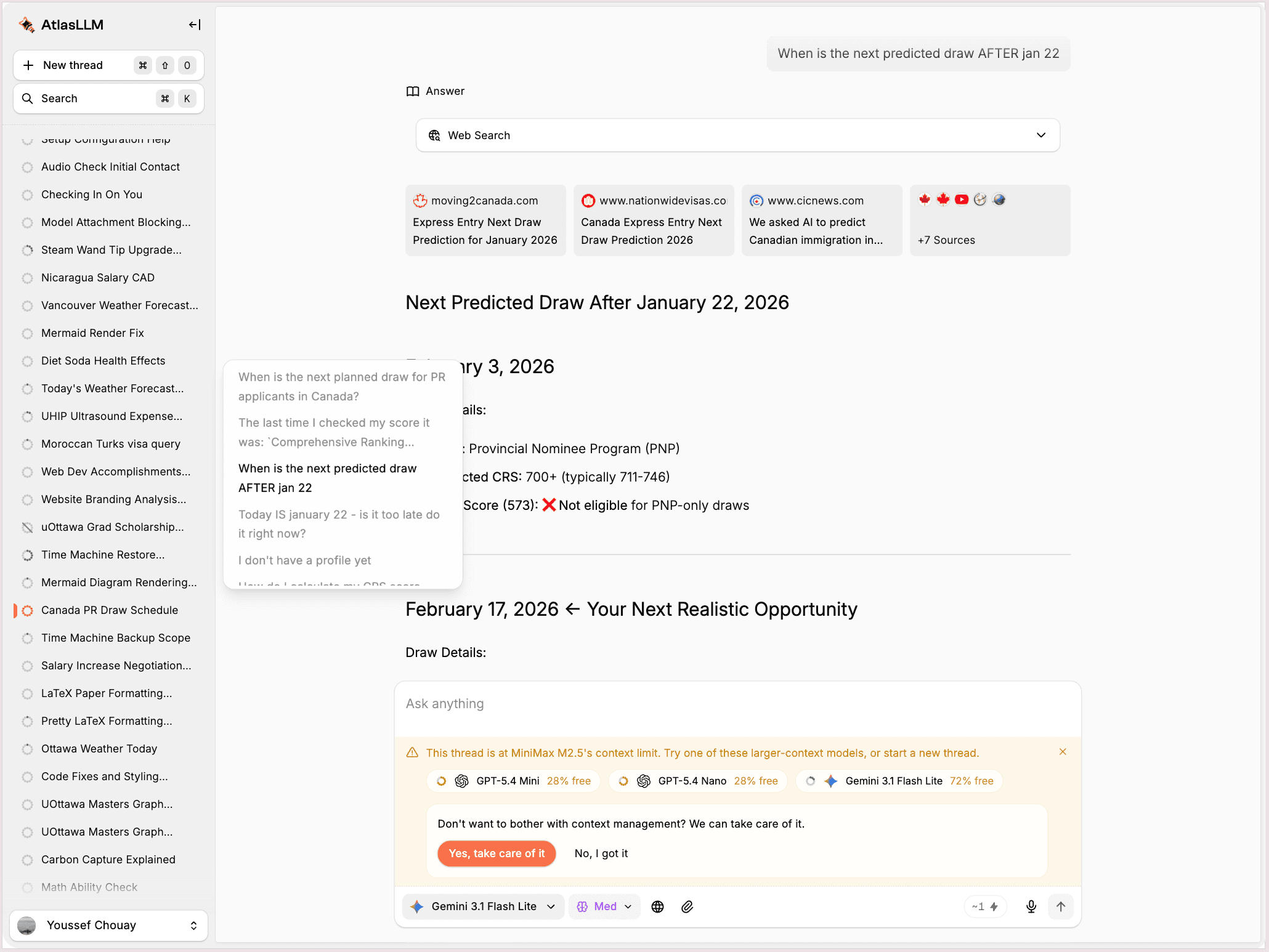This screenshot has height=952, width=1269.
Task: Switch to GPT-5.4 Nano model
Action: pos(697,781)
